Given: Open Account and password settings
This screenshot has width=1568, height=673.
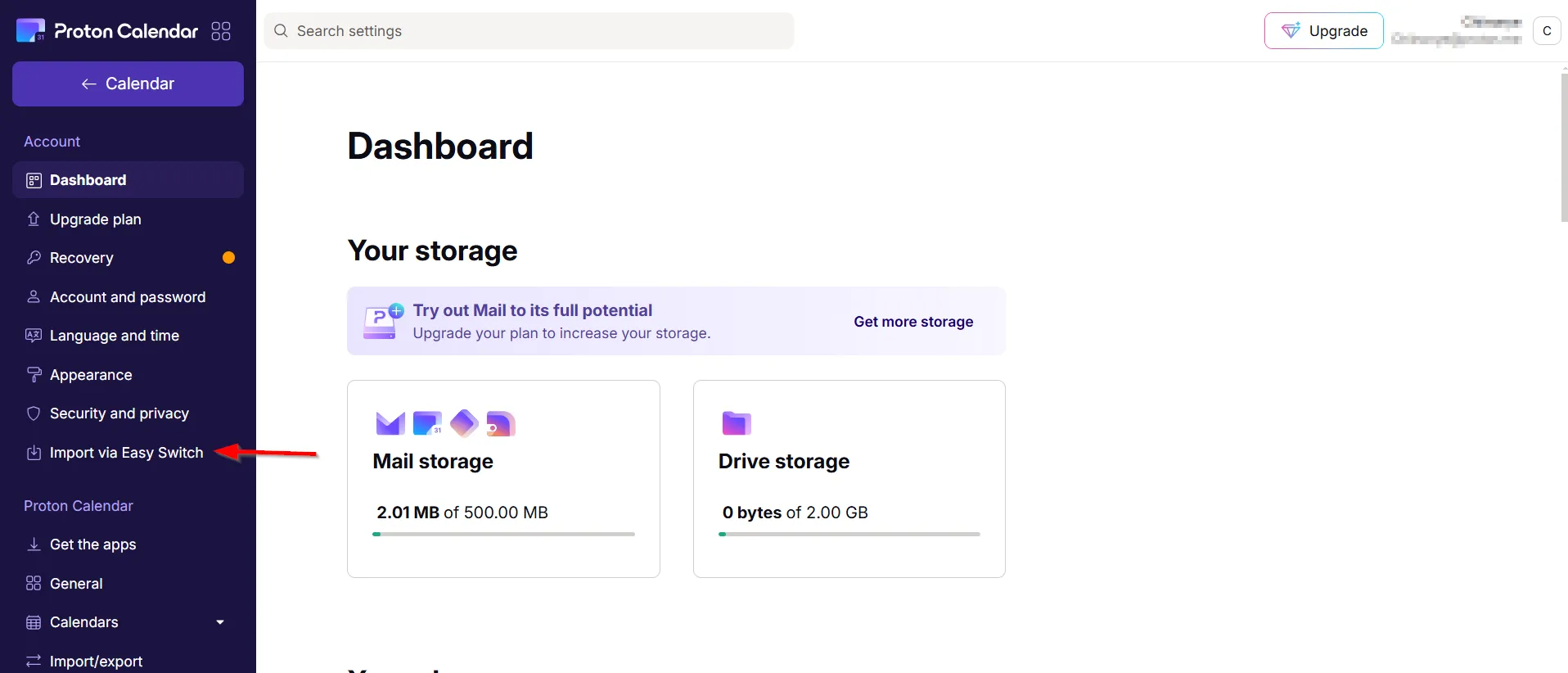Looking at the screenshot, I should pos(128,296).
